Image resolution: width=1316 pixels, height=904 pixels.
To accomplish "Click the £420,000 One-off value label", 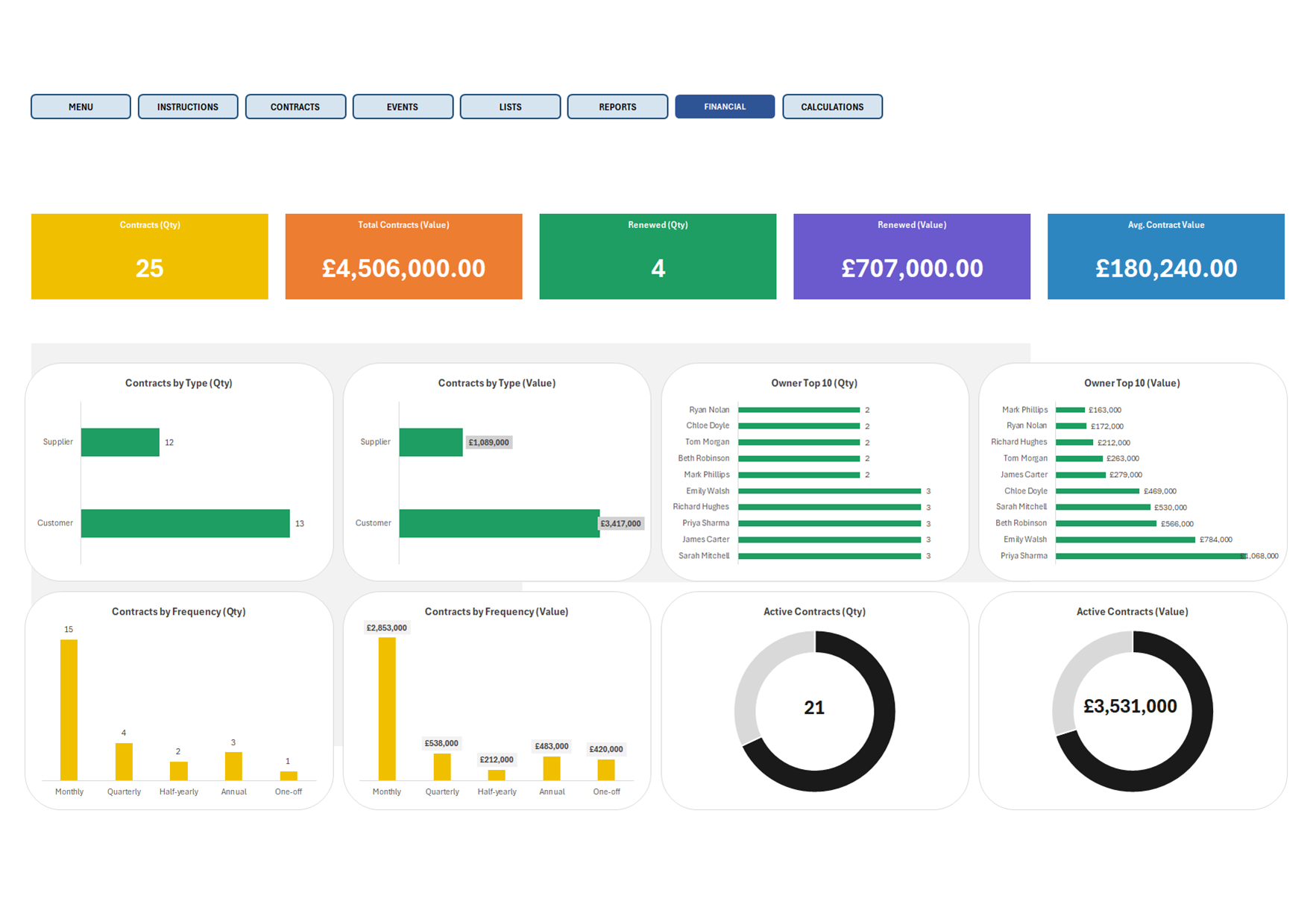I will click(606, 749).
